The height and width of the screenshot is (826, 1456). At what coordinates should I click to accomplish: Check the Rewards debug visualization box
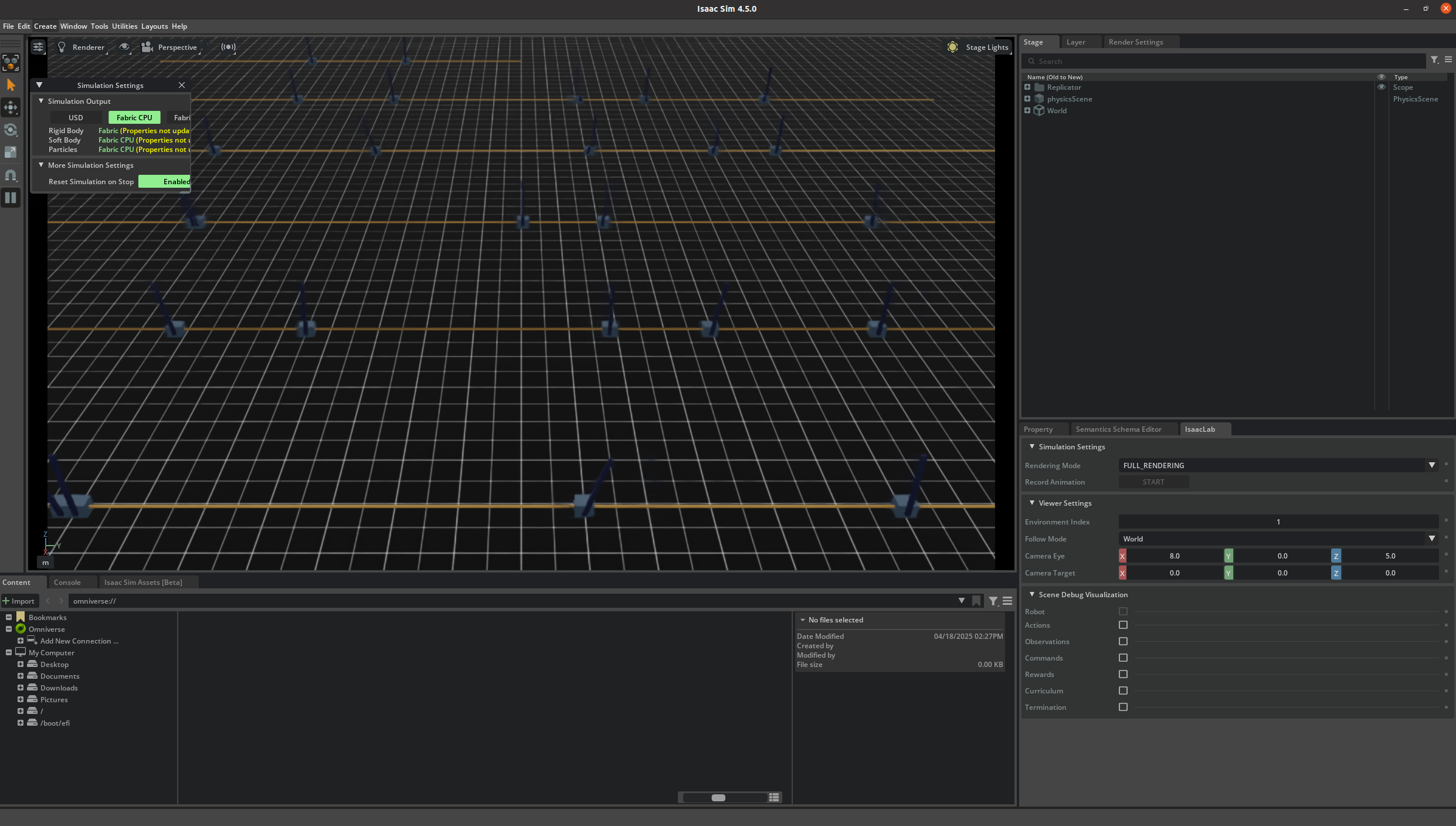click(x=1123, y=675)
